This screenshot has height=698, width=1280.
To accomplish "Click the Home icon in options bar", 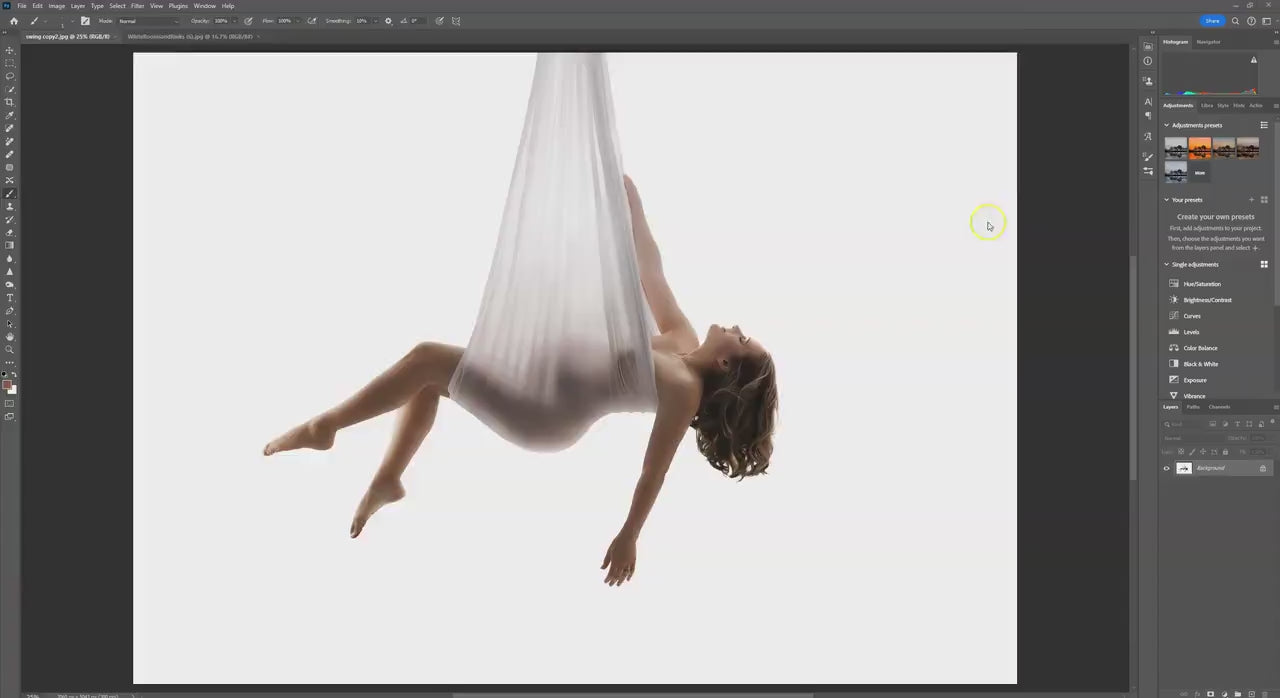I will tap(13, 21).
